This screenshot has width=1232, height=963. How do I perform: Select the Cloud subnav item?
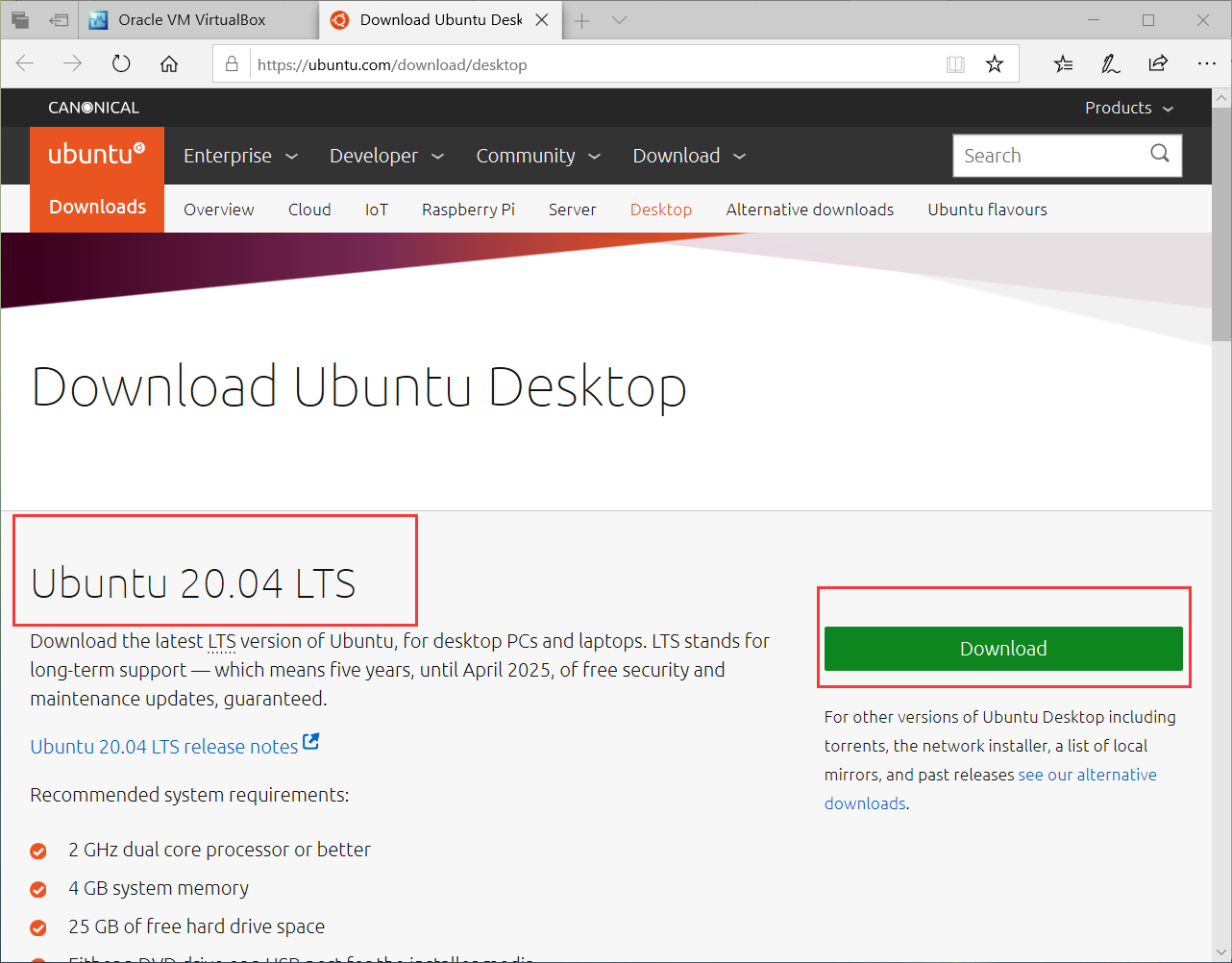tap(309, 210)
